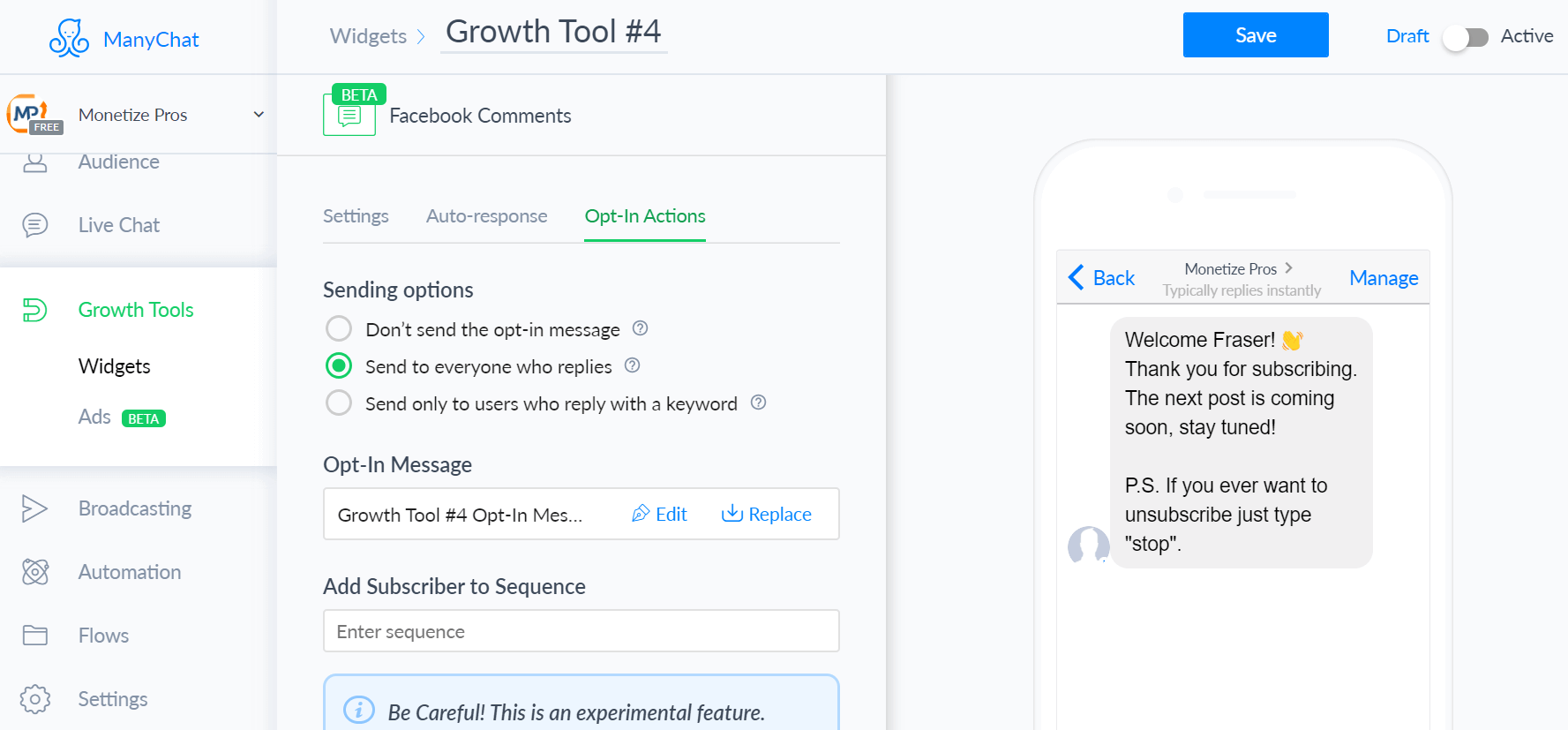Image resolution: width=1568 pixels, height=730 pixels.
Task: Click the Widgets breadcrumb link
Action: point(368,36)
